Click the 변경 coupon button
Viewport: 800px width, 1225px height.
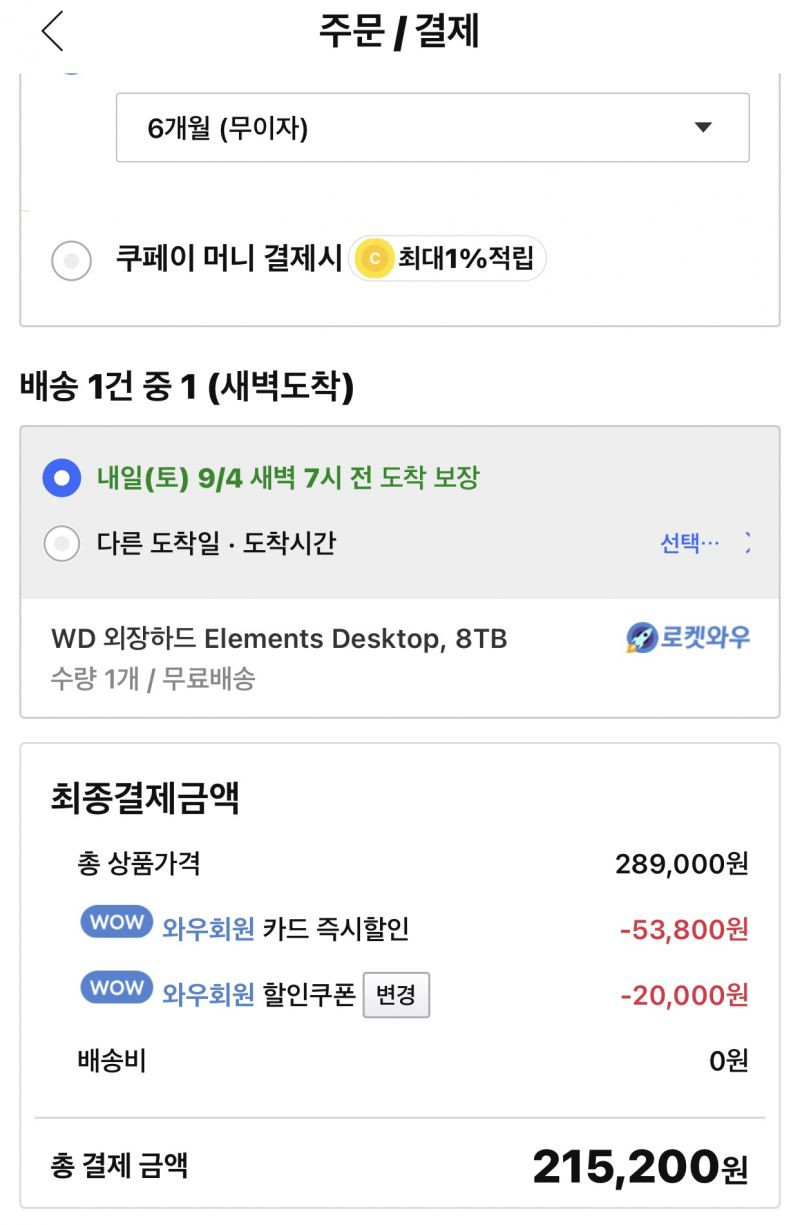pyautogui.click(x=396, y=995)
